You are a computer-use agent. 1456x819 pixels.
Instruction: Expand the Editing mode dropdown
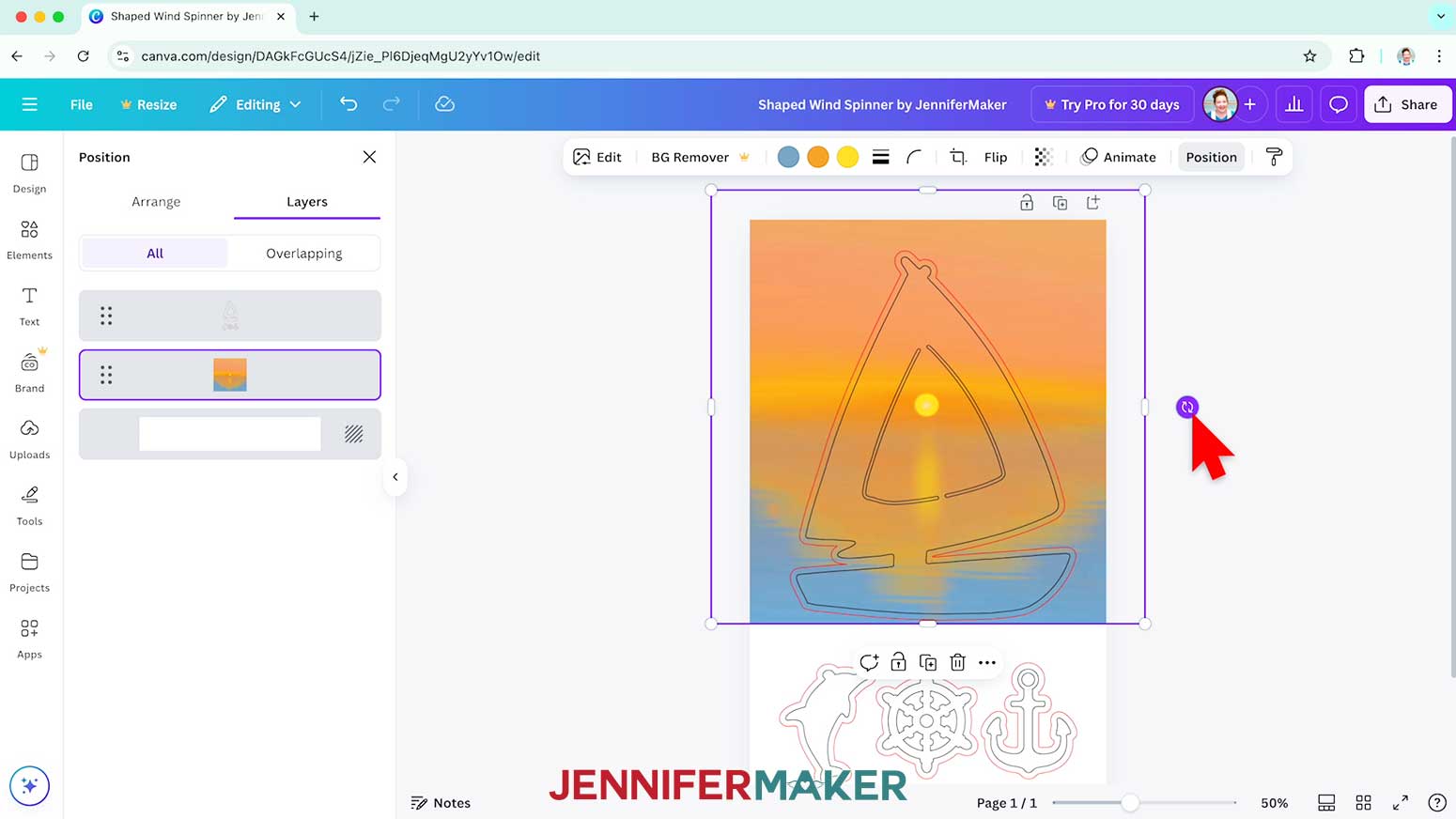256,104
